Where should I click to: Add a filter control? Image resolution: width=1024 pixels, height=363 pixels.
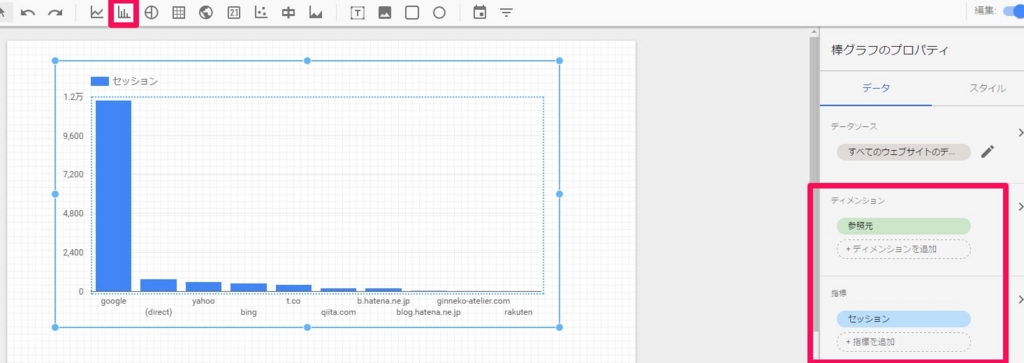(x=506, y=13)
